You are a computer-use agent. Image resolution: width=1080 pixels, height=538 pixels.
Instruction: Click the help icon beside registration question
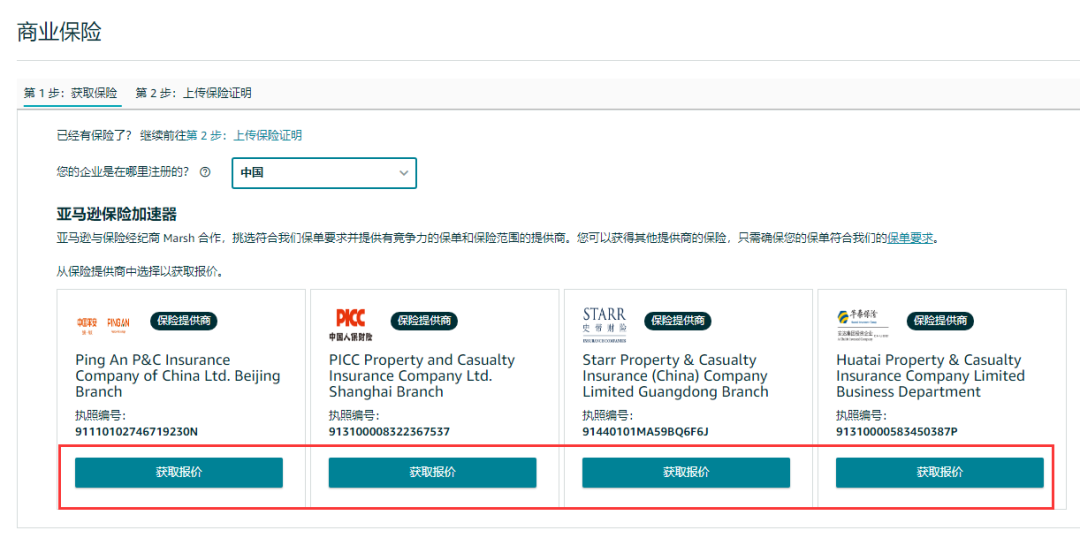pyautogui.click(x=205, y=173)
